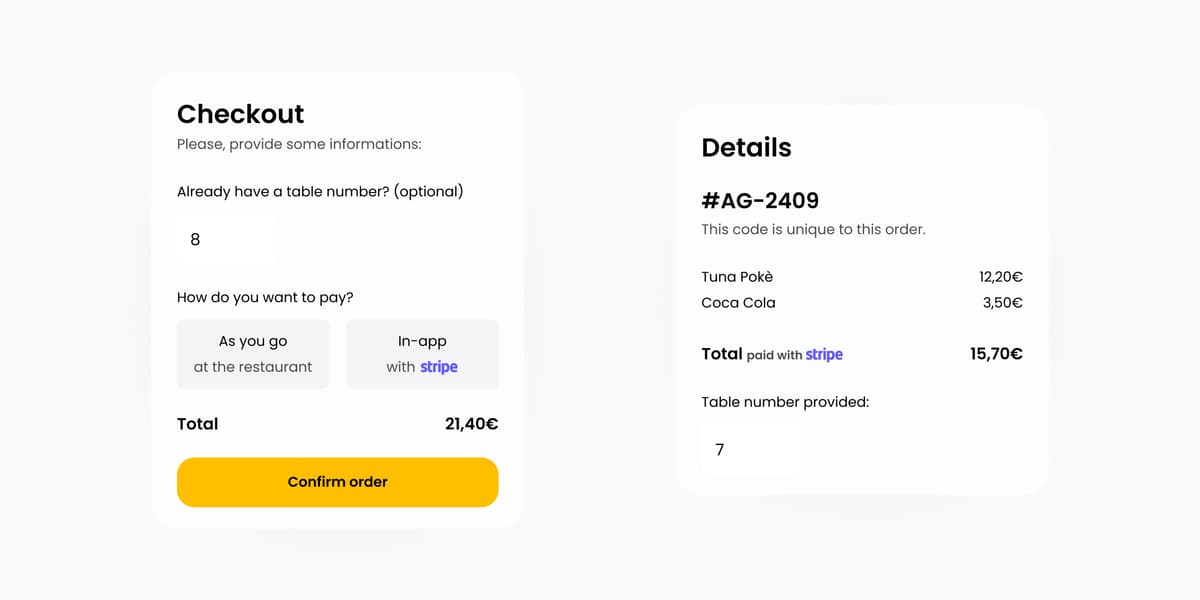Click the 3,50€ price of Coca Cola

pos(1002,303)
